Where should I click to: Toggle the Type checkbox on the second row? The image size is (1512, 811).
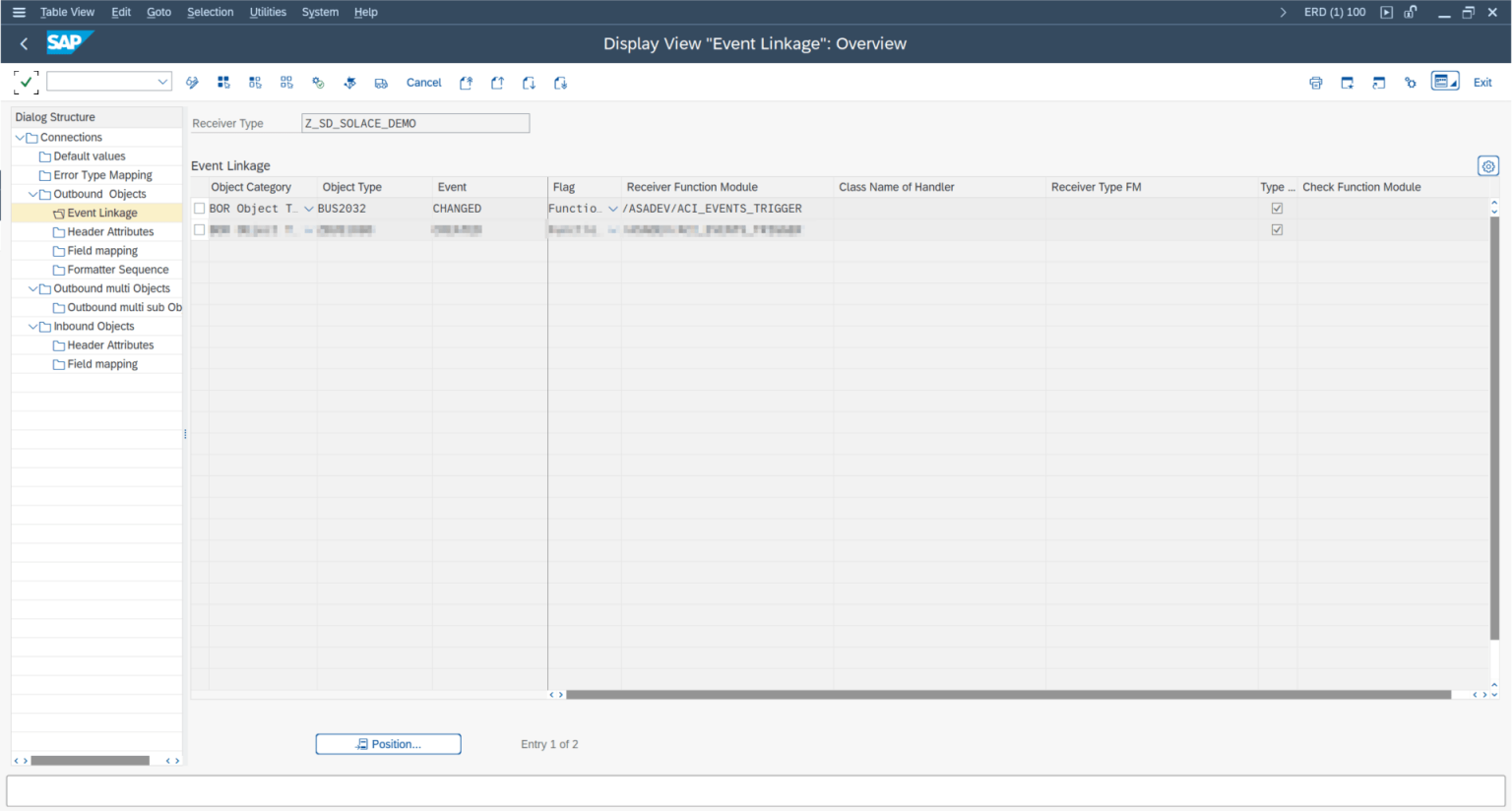(x=1277, y=229)
